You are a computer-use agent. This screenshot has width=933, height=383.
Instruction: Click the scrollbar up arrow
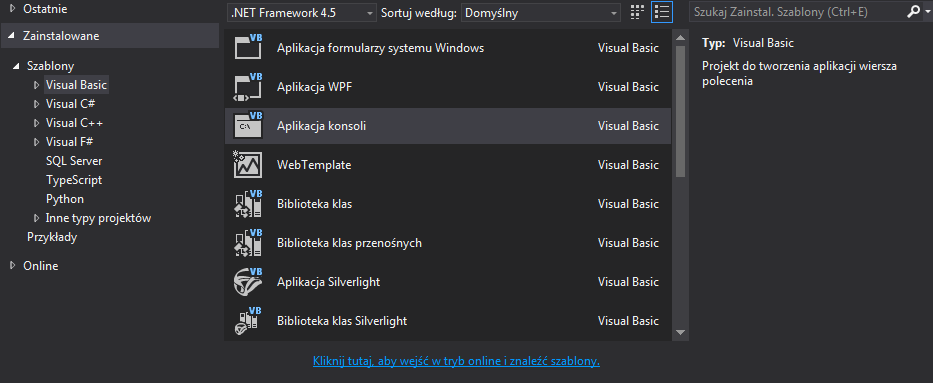coord(681,39)
